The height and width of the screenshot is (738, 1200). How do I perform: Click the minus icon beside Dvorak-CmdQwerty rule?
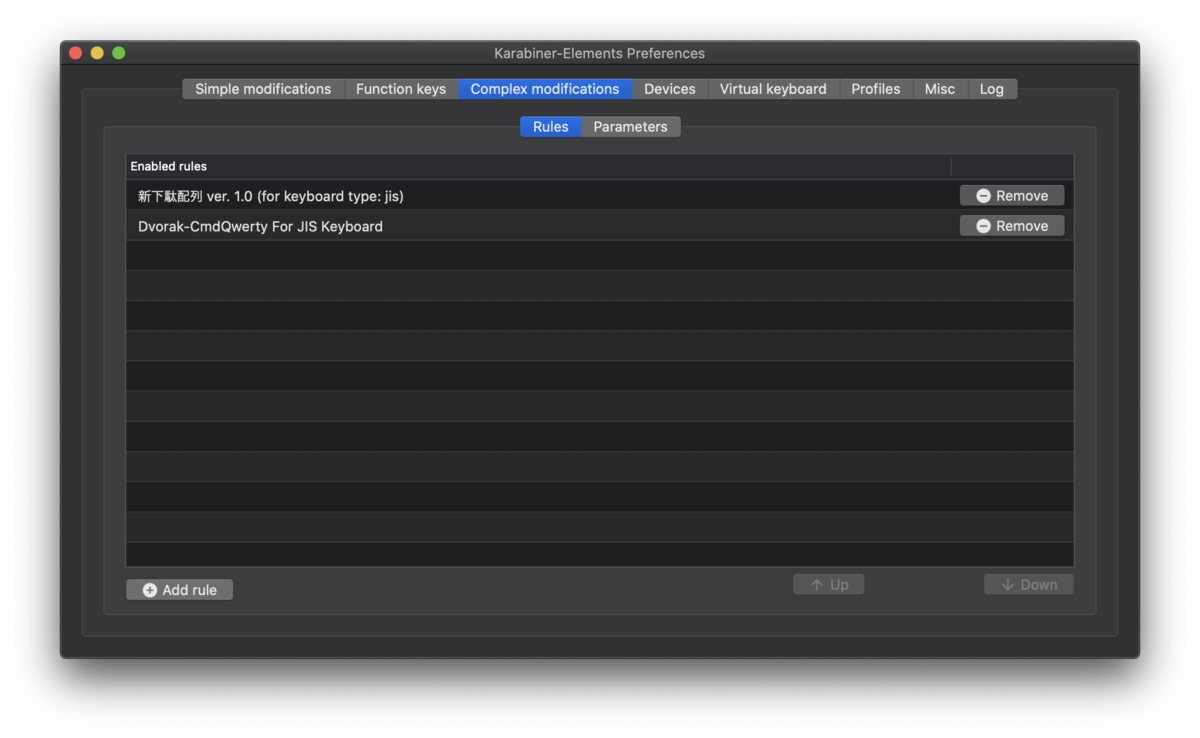point(983,226)
